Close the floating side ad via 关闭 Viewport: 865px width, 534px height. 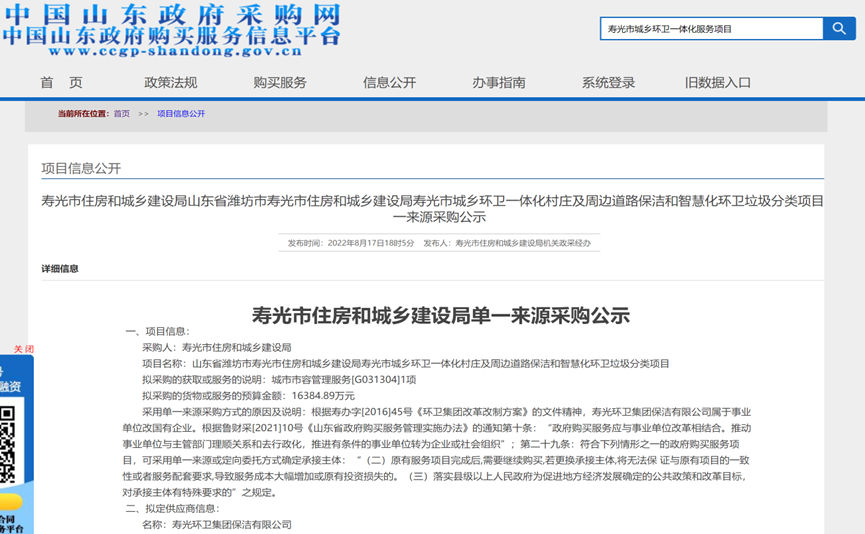[x=24, y=349]
